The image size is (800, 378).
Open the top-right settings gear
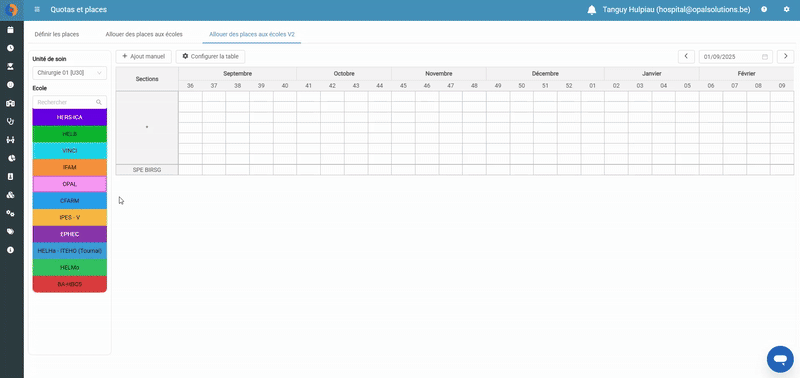click(x=786, y=9)
